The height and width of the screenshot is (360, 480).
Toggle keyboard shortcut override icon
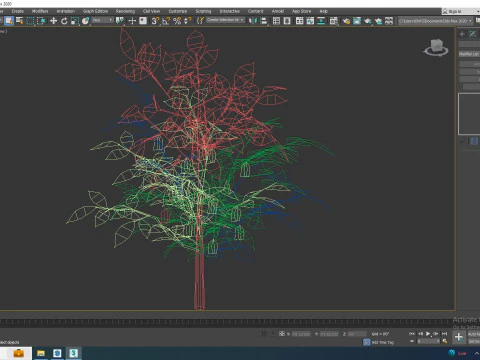[x=143, y=21]
